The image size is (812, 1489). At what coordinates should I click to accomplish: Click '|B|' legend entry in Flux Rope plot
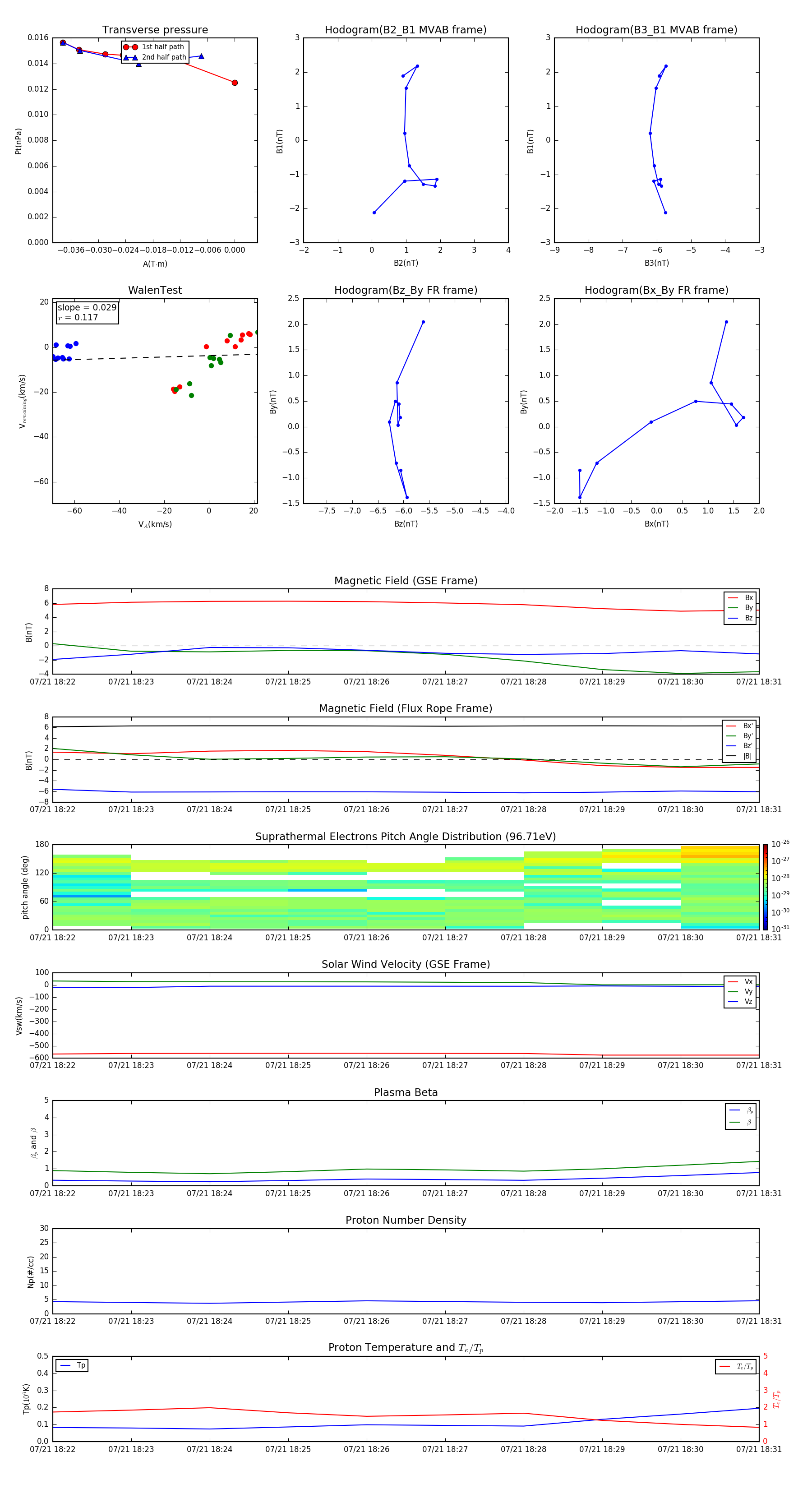(740, 756)
